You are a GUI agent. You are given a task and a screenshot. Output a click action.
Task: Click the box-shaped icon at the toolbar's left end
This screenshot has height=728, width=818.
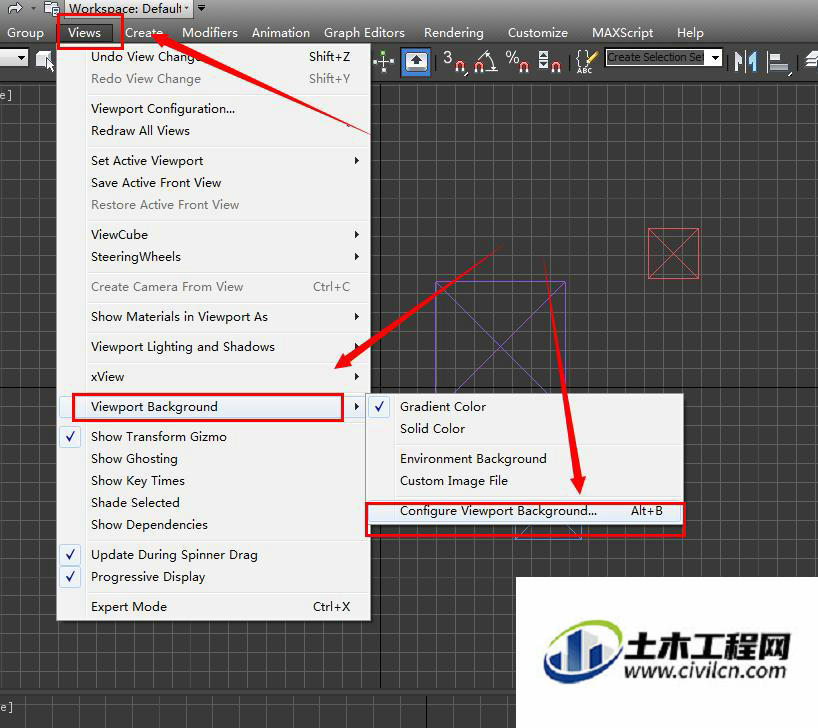click(45, 60)
